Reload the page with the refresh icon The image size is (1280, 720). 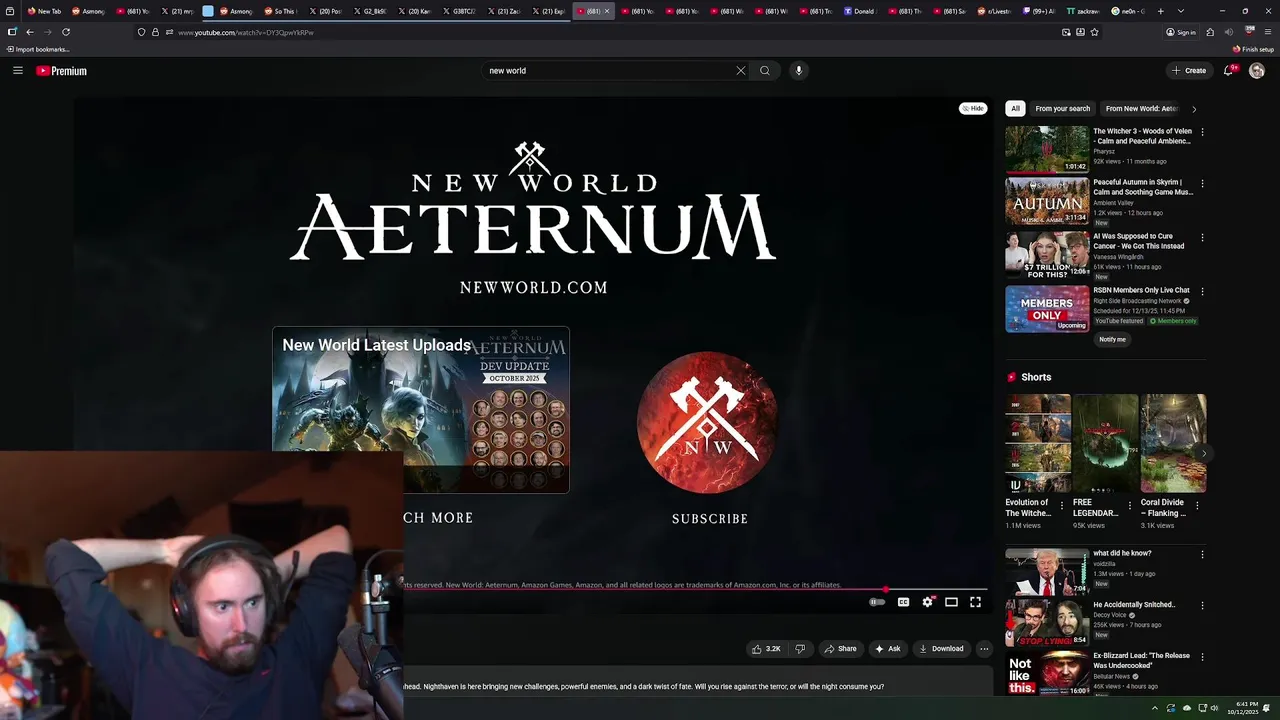(66, 32)
